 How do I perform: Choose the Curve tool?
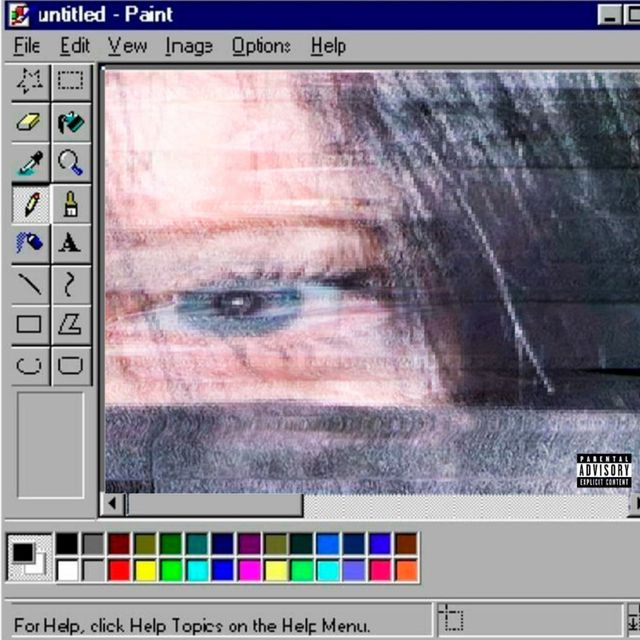[x=70, y=284]
